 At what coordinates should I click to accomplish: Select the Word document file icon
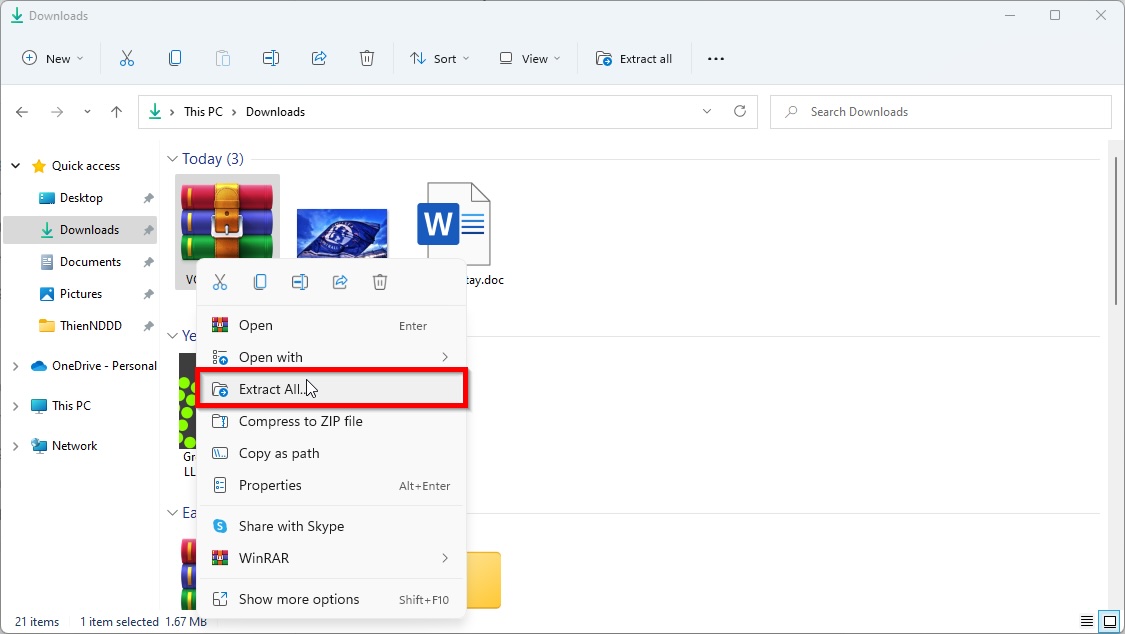click(454, 224)
